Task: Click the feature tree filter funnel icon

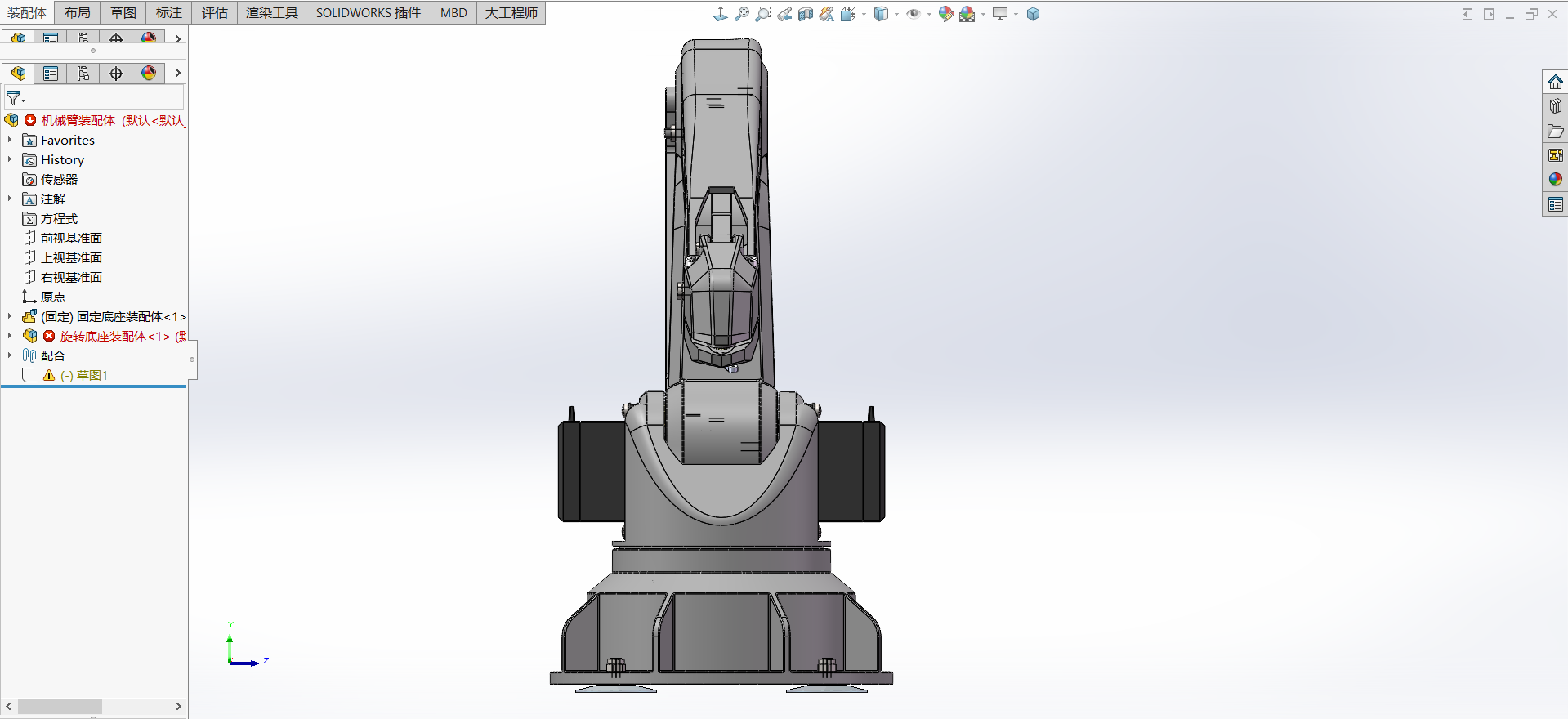Action: point(15,98)
